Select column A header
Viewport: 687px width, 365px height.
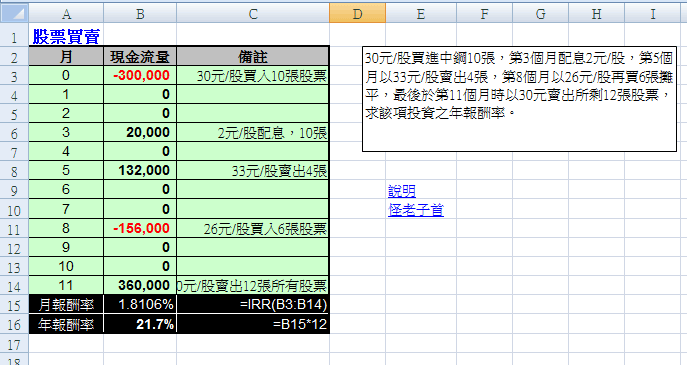tap(66, 13)
